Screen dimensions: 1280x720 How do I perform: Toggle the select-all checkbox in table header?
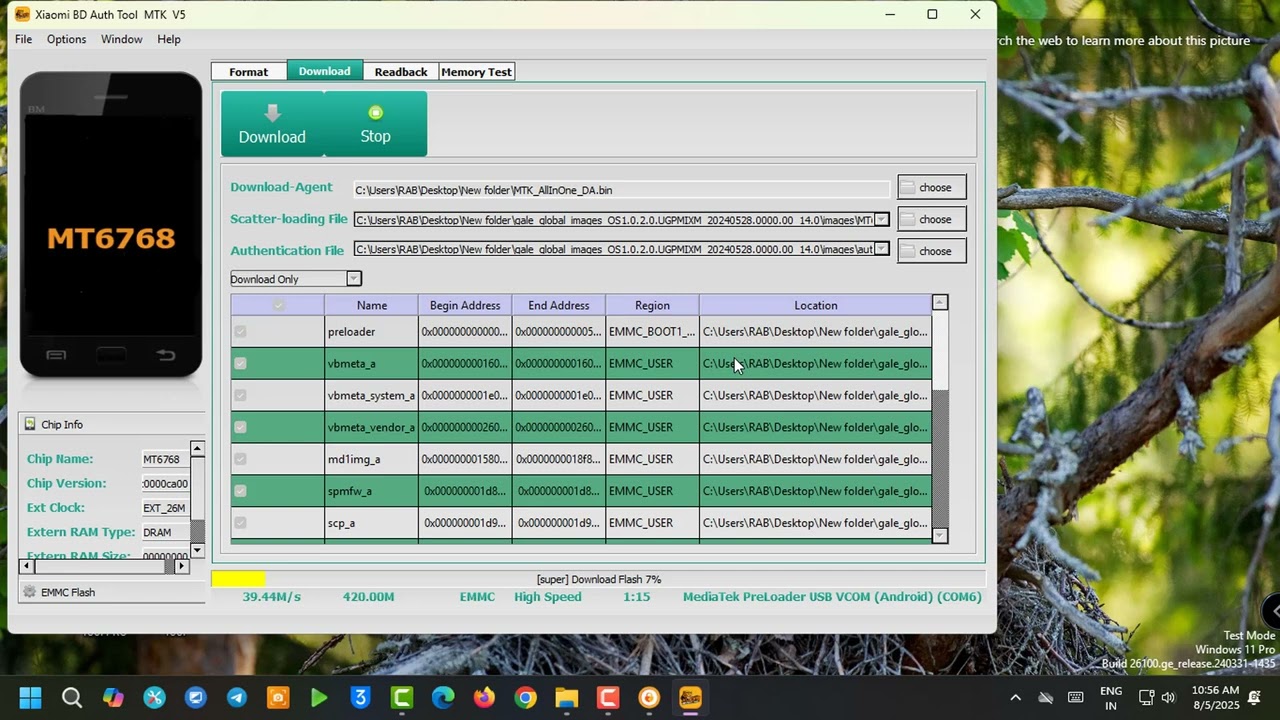(x=278, y=305)
